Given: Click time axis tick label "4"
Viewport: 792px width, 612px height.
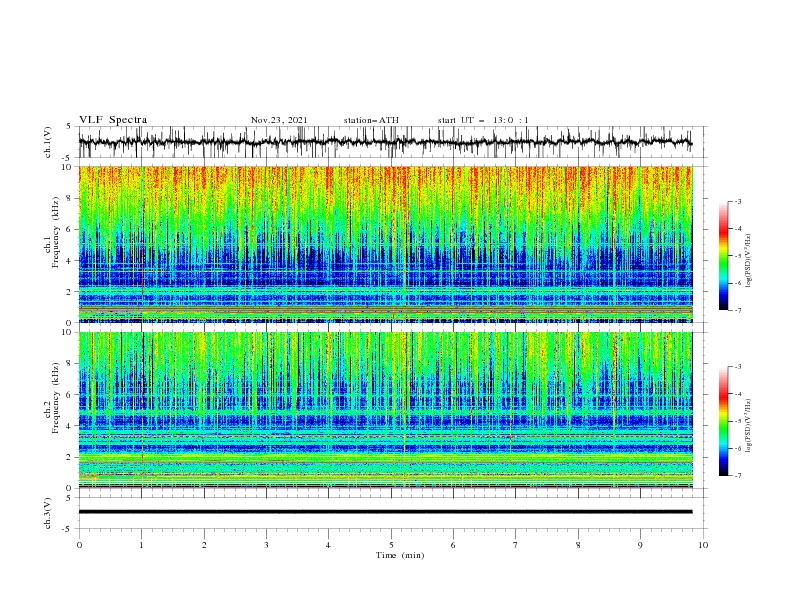Looking at the screenshot, I should pyautogui.click(x=328, y=545).
